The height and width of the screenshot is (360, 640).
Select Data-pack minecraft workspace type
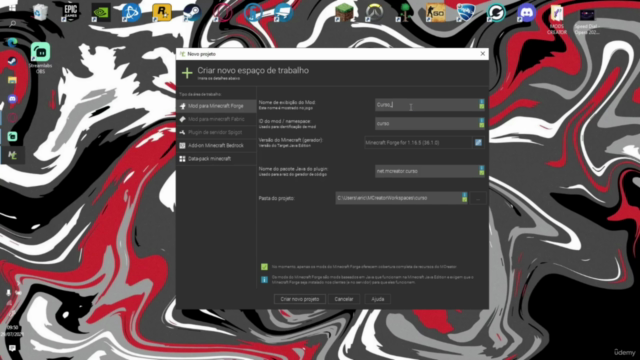pyautogui.click(x=217, y=159)
